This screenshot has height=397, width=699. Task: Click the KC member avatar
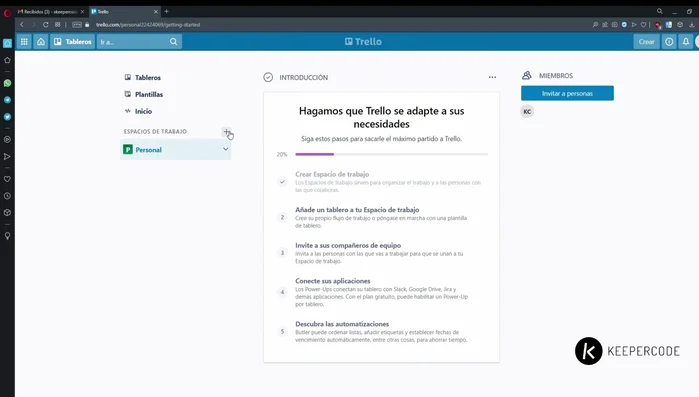pos(527,111)
